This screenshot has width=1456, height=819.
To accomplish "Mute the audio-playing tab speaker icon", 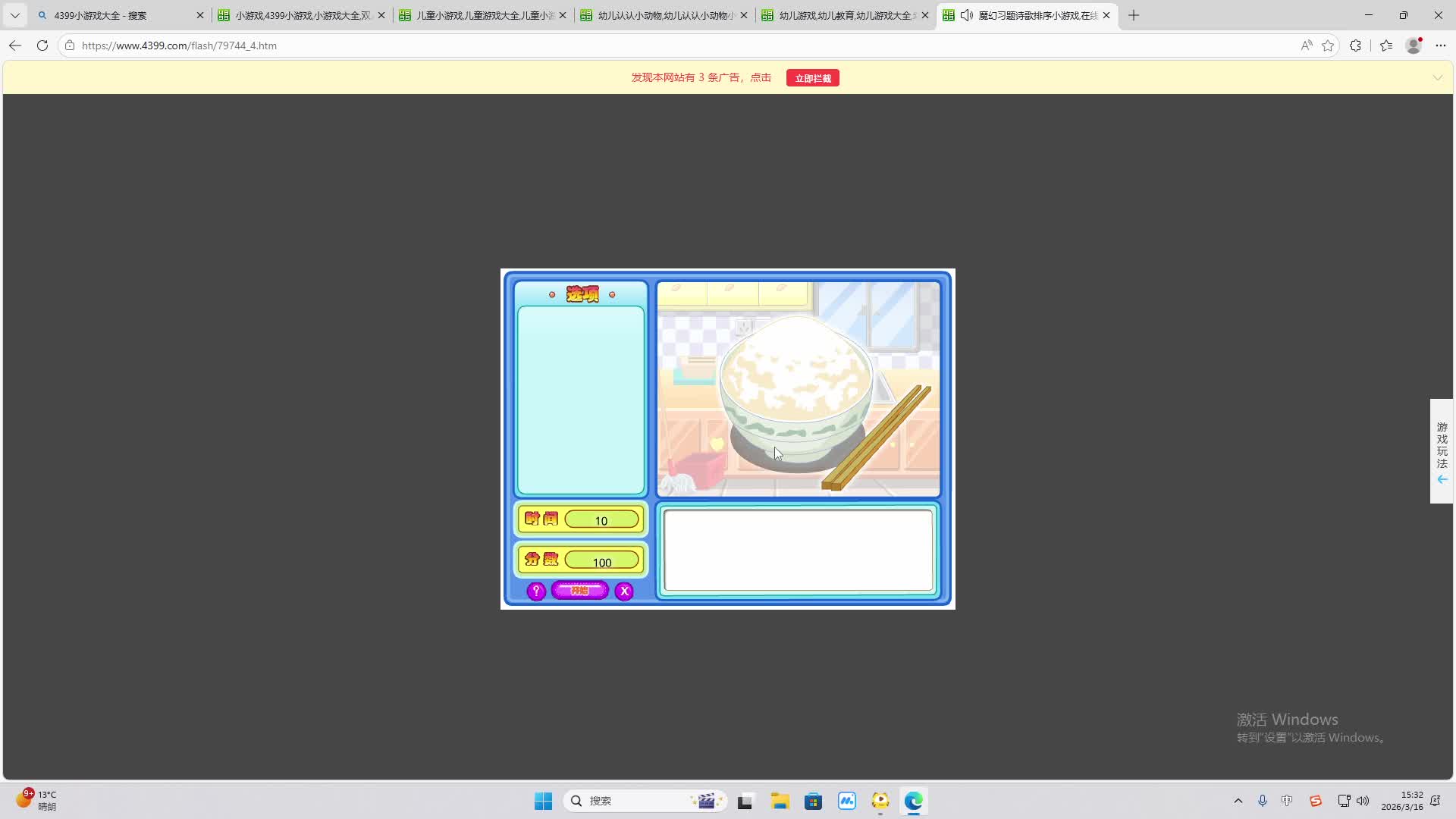I will pos(967,15).
